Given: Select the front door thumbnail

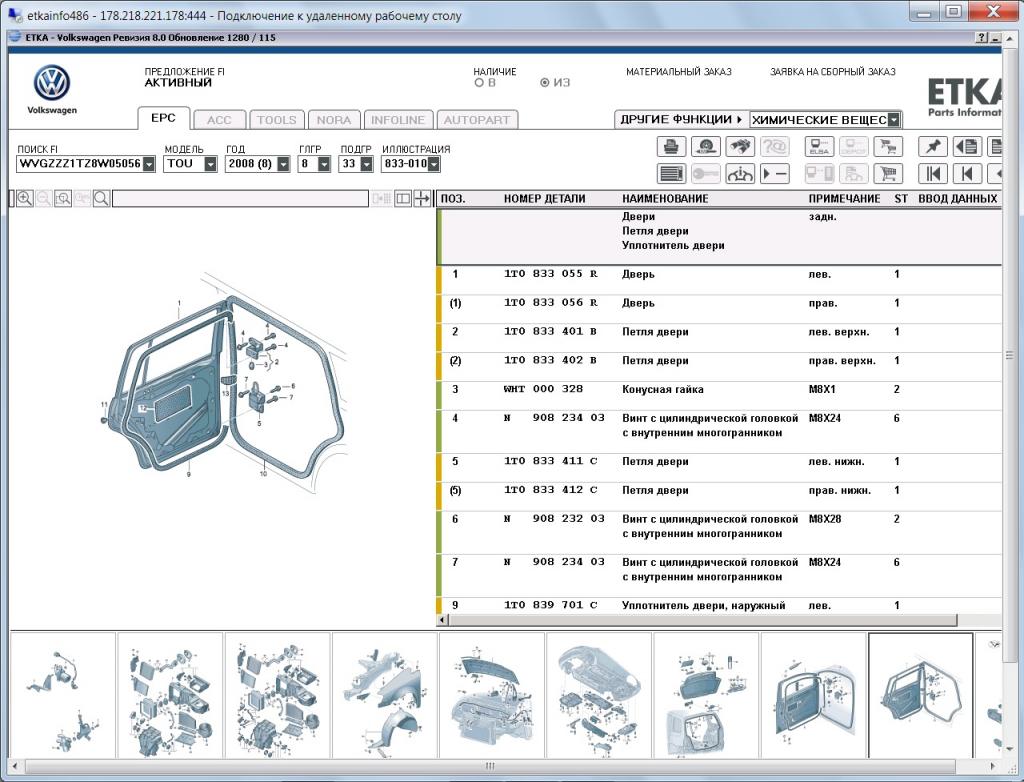Looking at the screenshot, I should click(x=814, y=696).
